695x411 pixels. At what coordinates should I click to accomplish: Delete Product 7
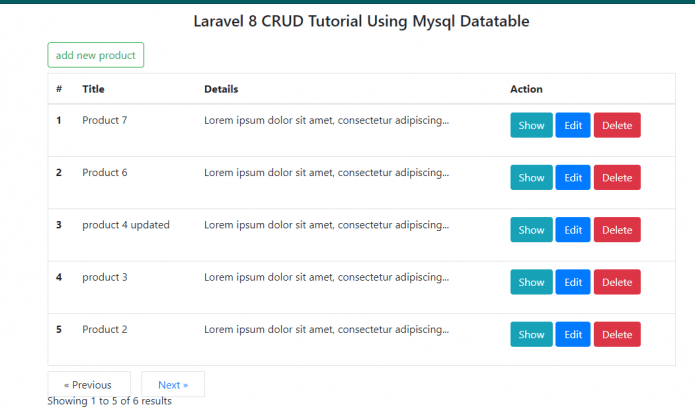pos(617,125)
